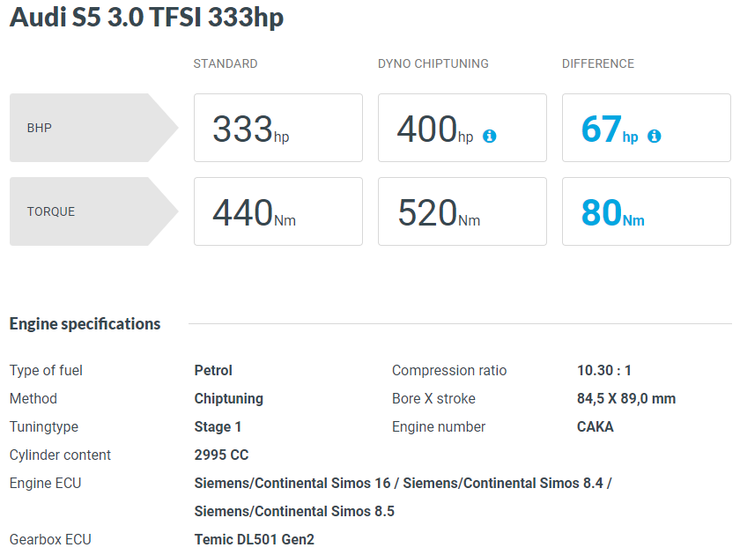Click the DYNO CHIPTUNING column header
740x555 pixels.
click(433, 64)
